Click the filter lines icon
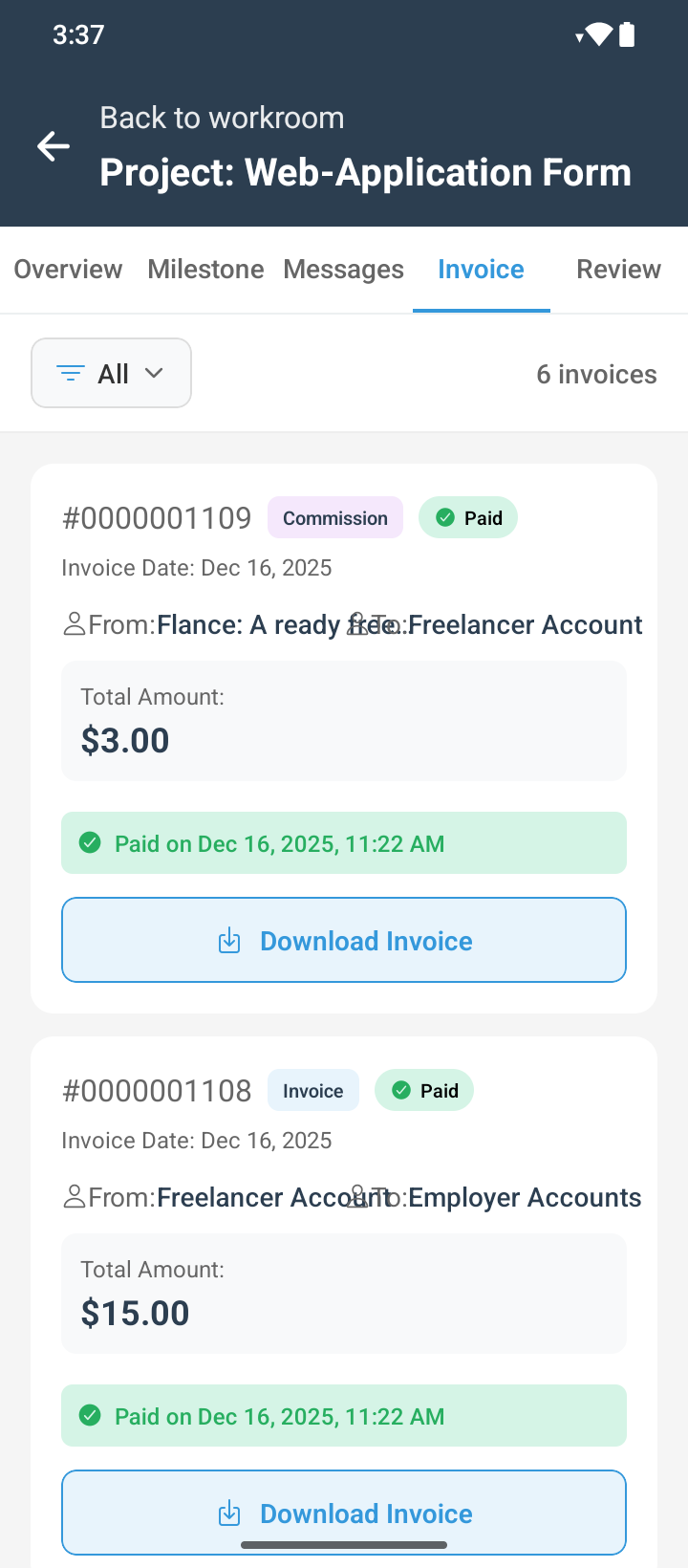This screenshot has width=688, height=1568. (71, 374)
